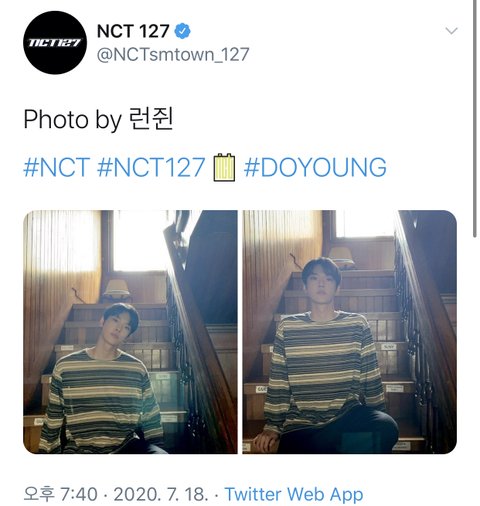480x506 pixels.
Task: Open the left photo with tilted head
Action: click(x=130, y=332)
